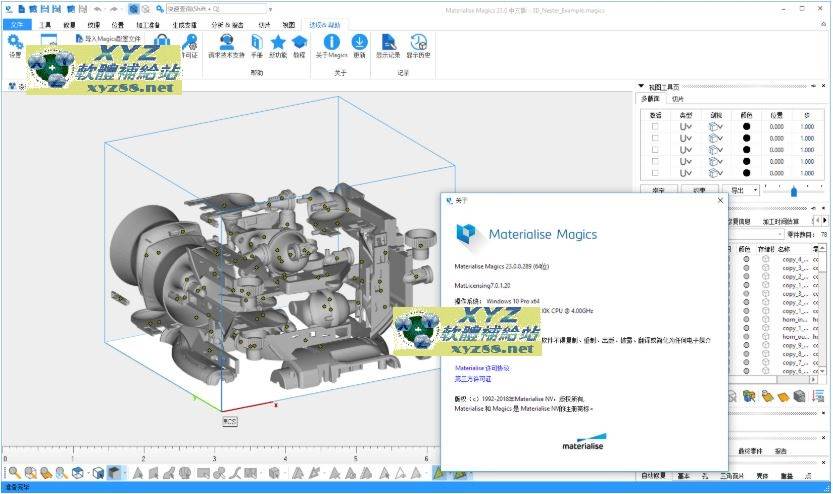Click the mark shell sphere icon
This screenshot has width=833, height=494.
coord(185,472)
